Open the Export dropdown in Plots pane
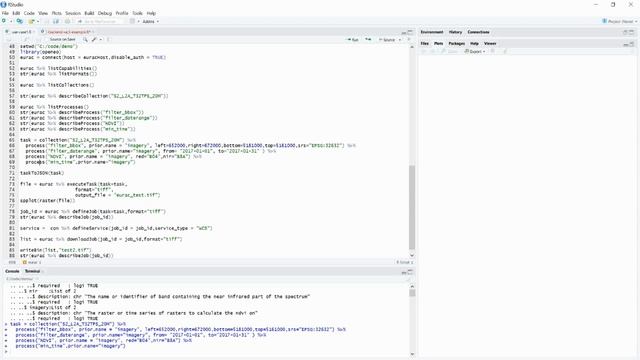 475,51
